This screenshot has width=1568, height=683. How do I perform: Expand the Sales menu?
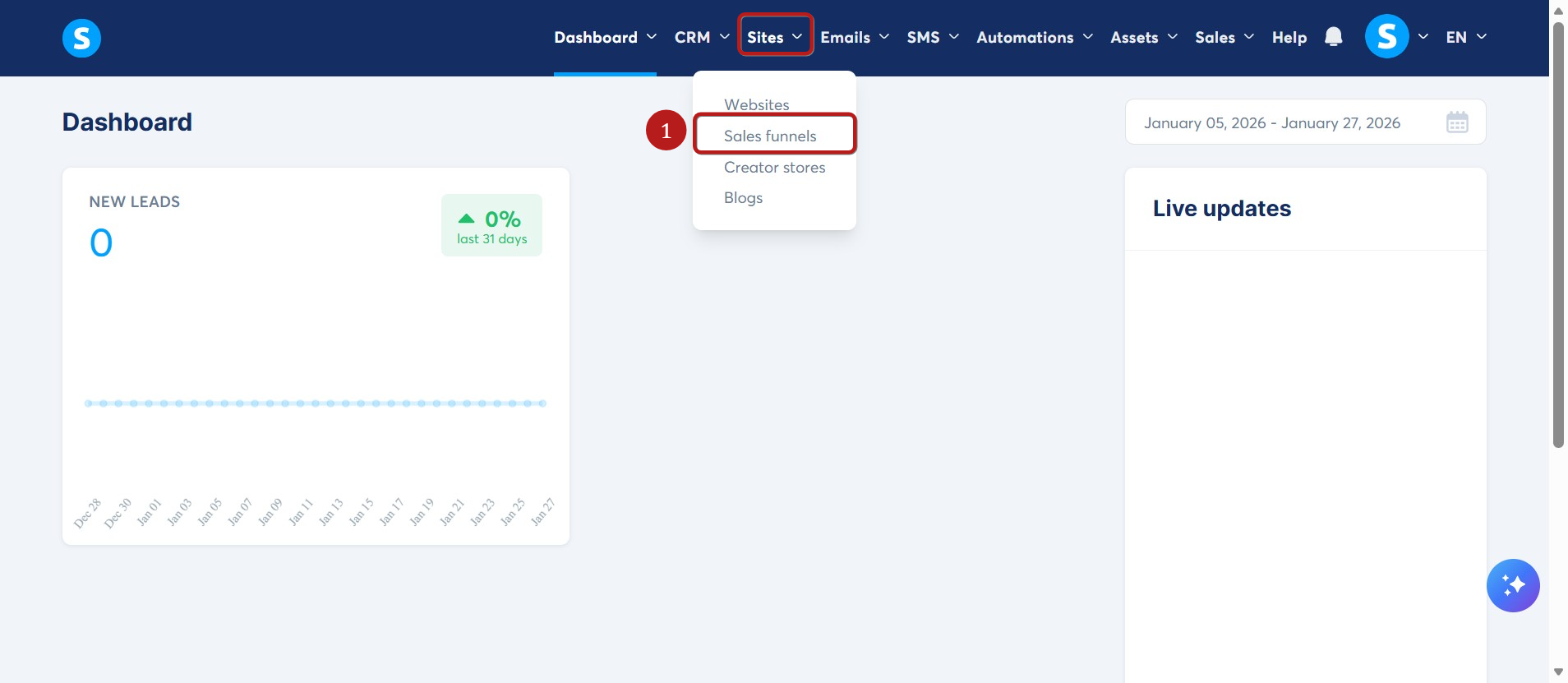pos(1224,37)
